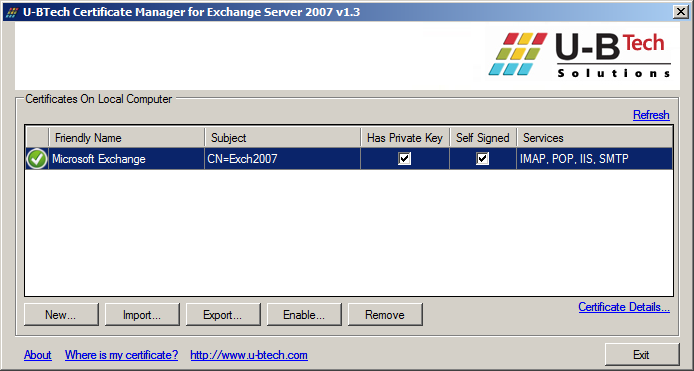Select the Microsoft Exchange friendly name cell
The image size is (694, 371).
pos(127,159)
